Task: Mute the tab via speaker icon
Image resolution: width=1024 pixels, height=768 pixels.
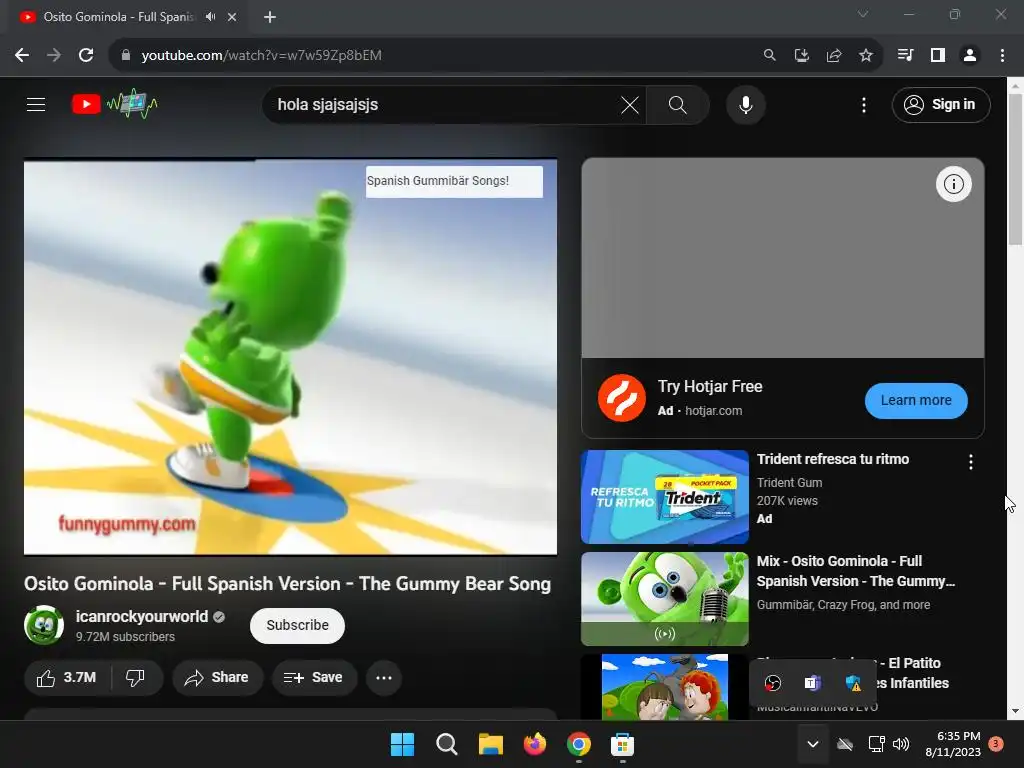Action: point(210,17)
